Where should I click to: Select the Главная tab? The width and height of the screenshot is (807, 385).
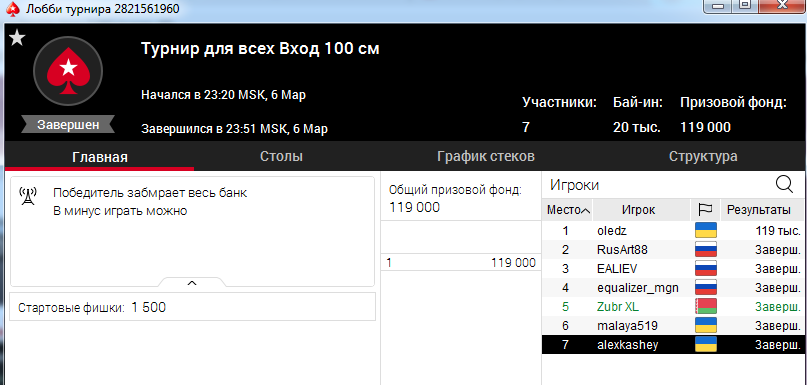click(100, 157)
